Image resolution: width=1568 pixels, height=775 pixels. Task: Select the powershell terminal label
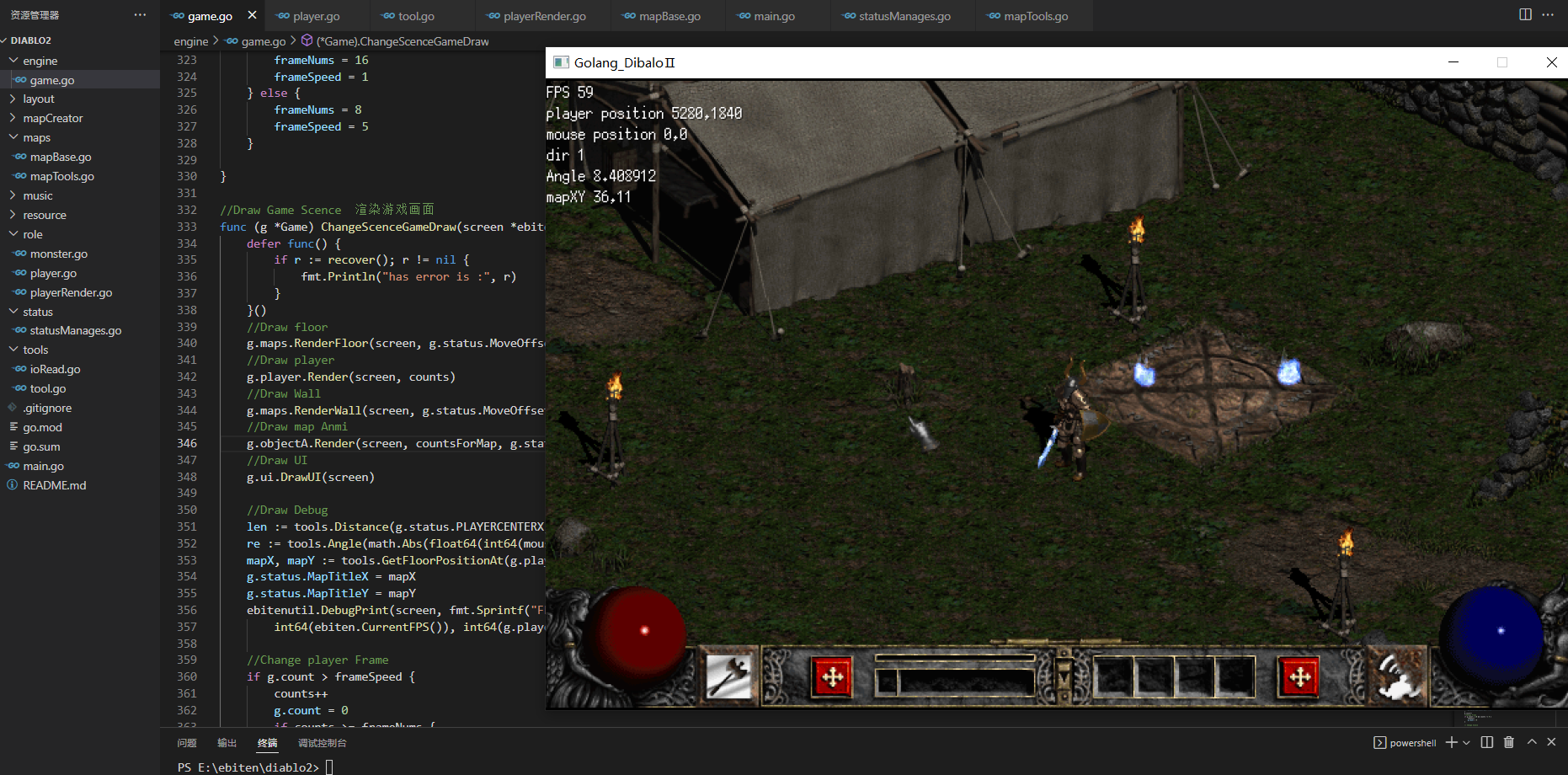[x=1405, y=743]
